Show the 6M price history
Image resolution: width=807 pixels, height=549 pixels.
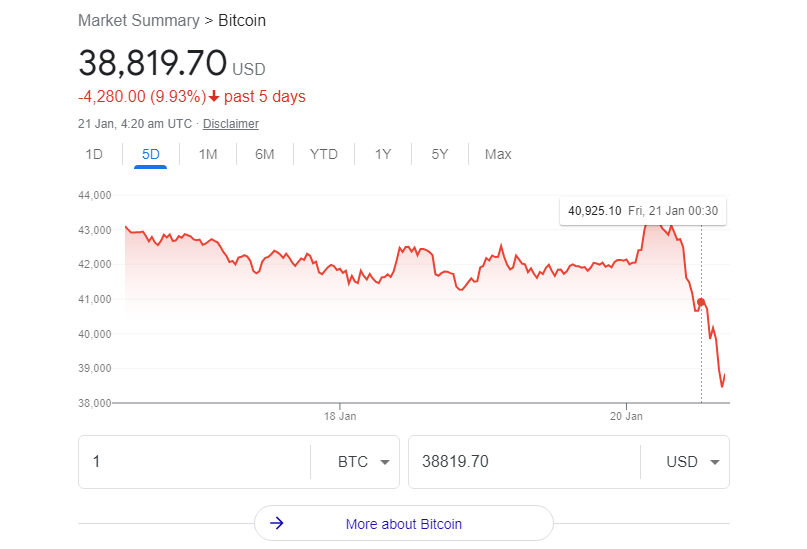[265, 154]
